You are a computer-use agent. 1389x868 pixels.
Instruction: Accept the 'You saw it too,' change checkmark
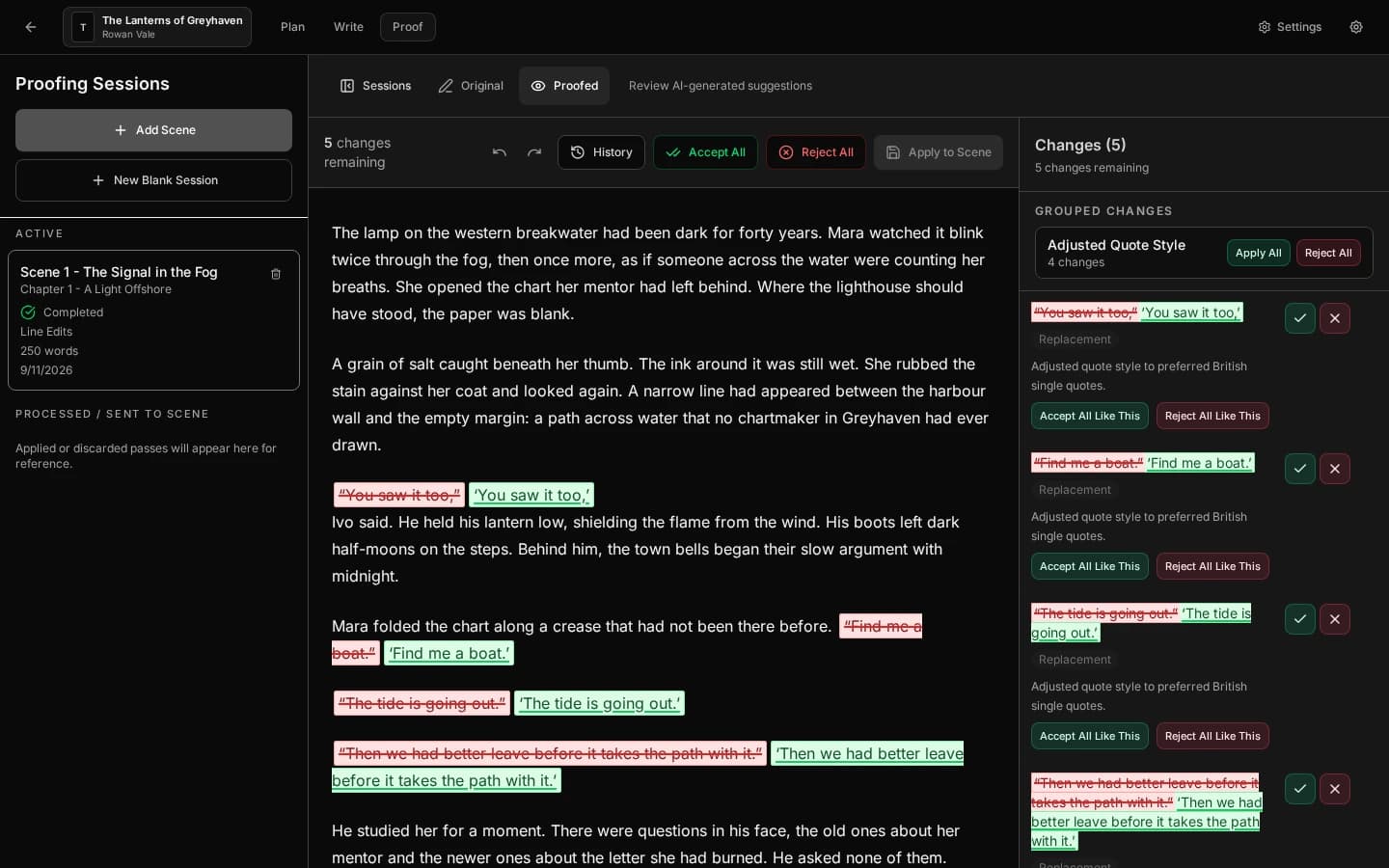click(1300, 318)
